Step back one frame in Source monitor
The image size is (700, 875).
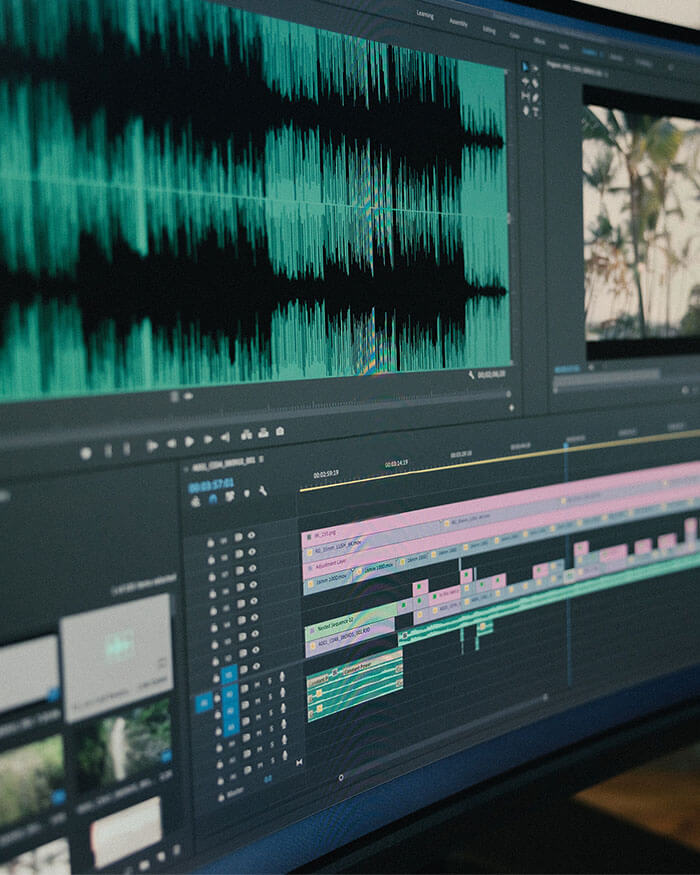[171, 443]
